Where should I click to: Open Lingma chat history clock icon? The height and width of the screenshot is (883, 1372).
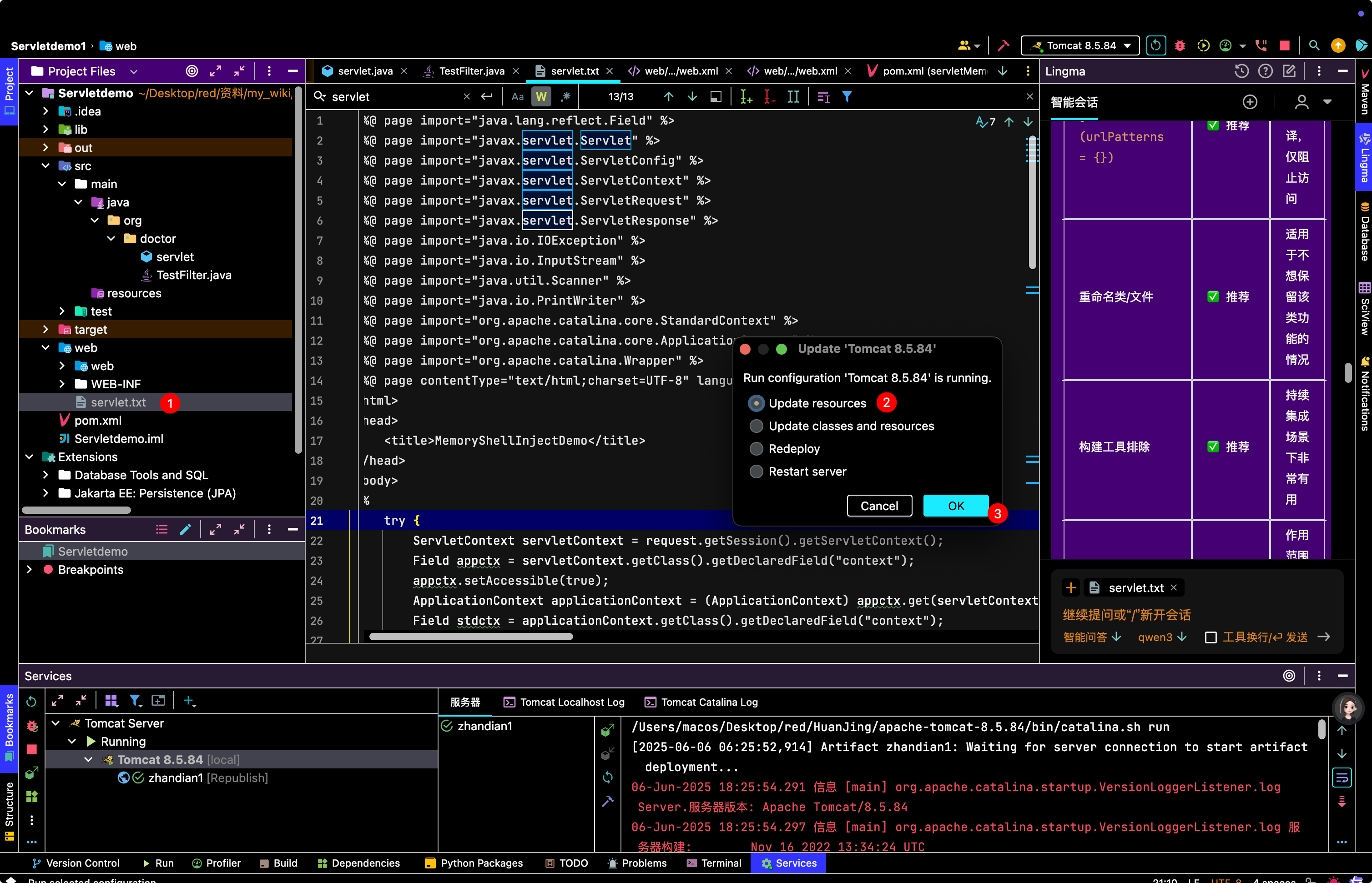tap(1241, 71)
